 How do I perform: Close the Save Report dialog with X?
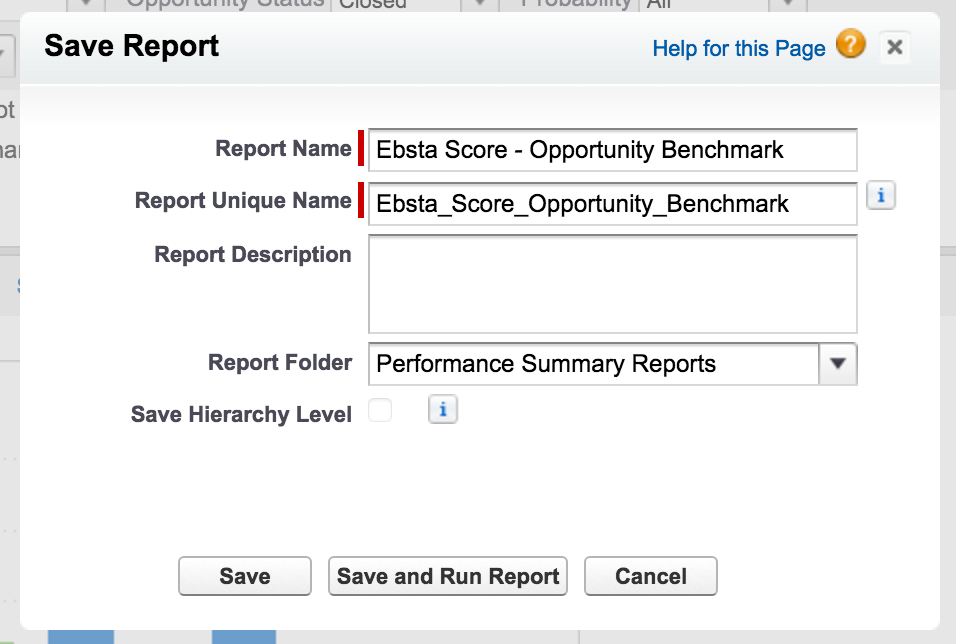coord(895,47)
